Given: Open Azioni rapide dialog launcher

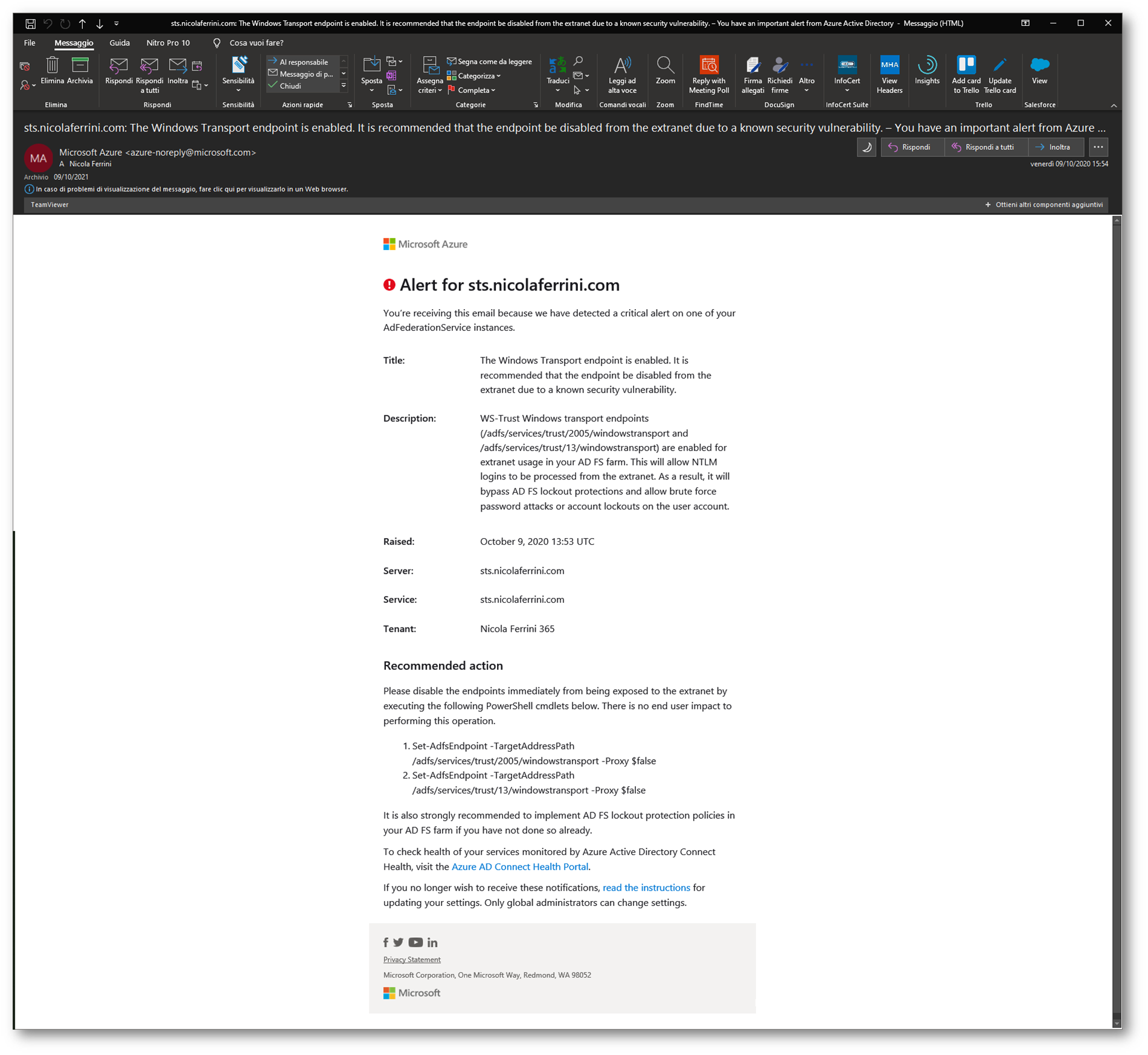Looking at the screenshot, I should [350, 105].
